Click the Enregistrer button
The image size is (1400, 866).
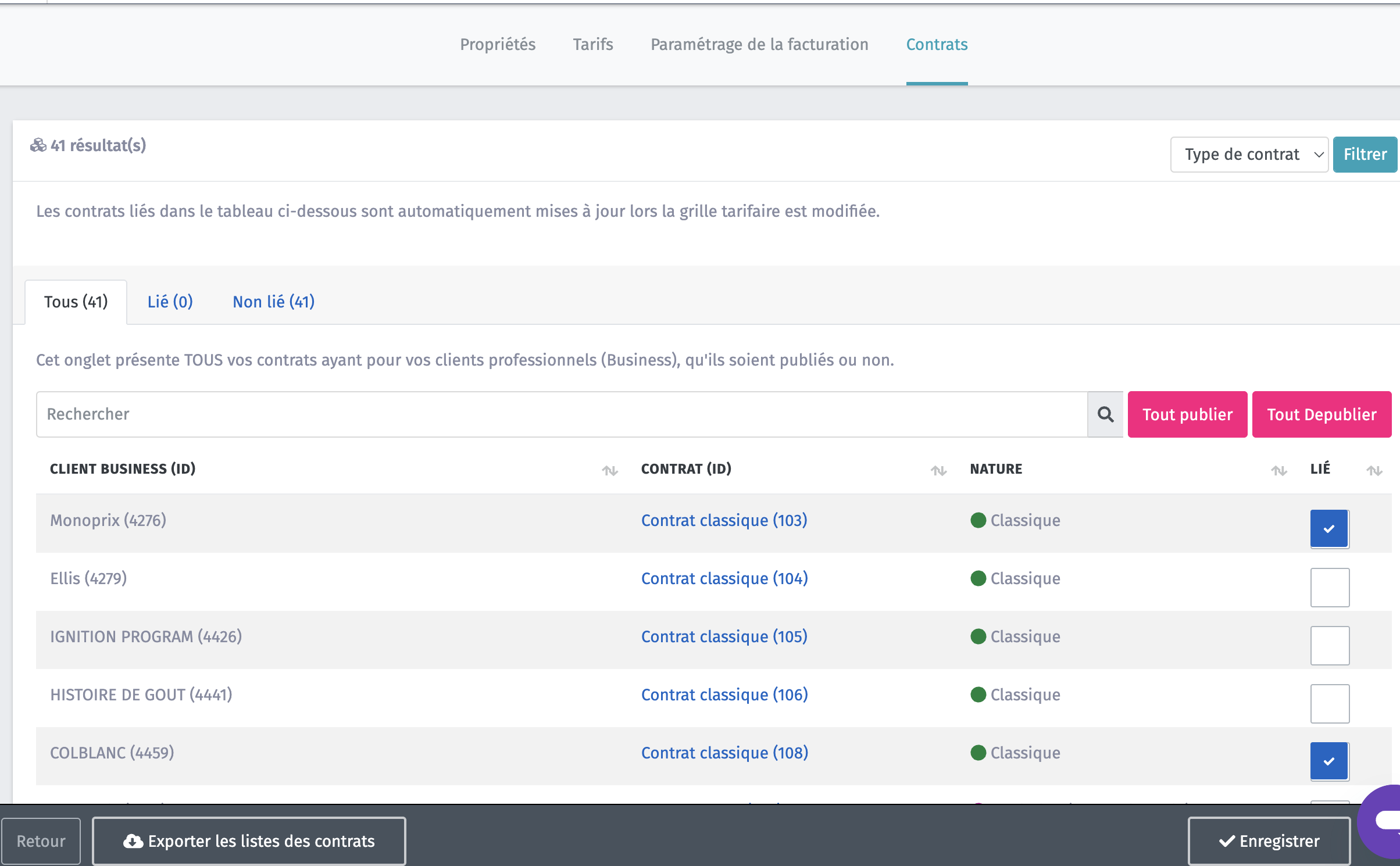click(1269, 841)
